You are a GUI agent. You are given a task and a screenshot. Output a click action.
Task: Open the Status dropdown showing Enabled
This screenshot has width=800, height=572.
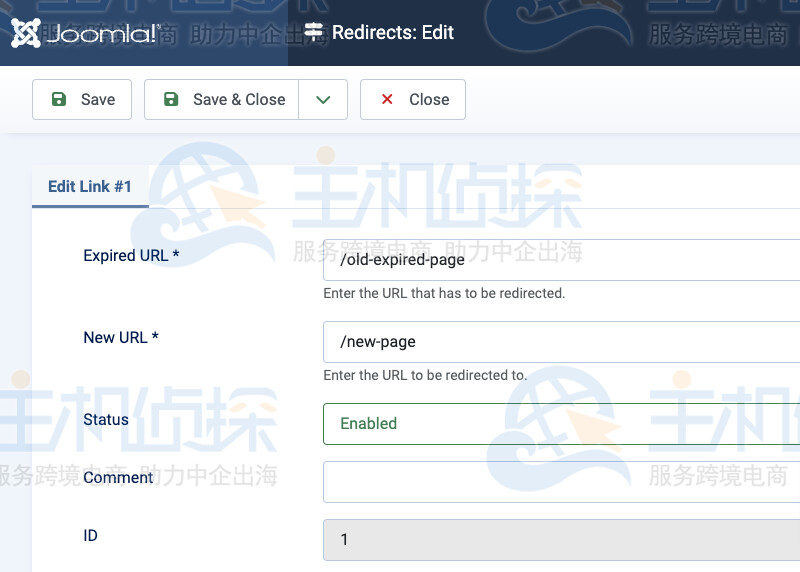(x=561, y=423)
